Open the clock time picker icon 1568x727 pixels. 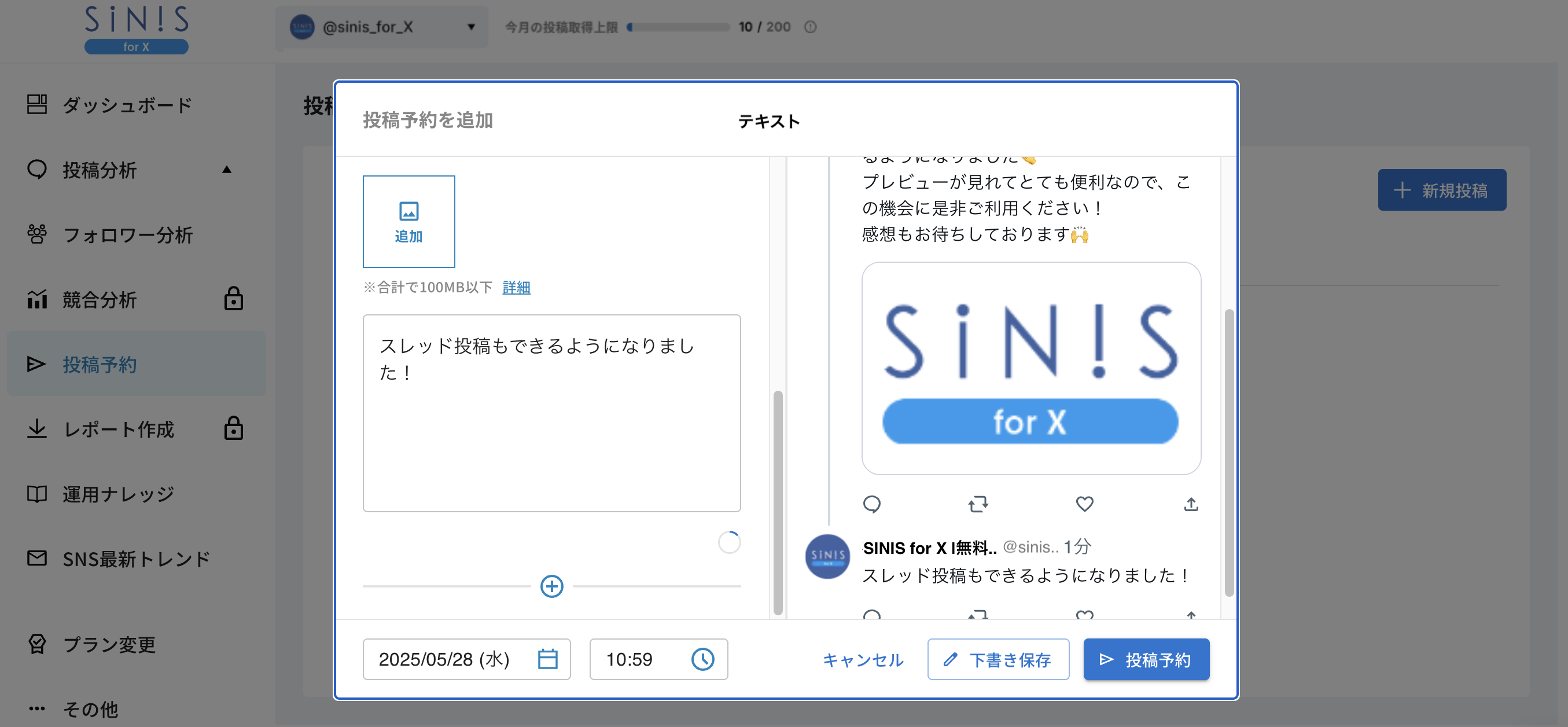click(x=702, y=659)
